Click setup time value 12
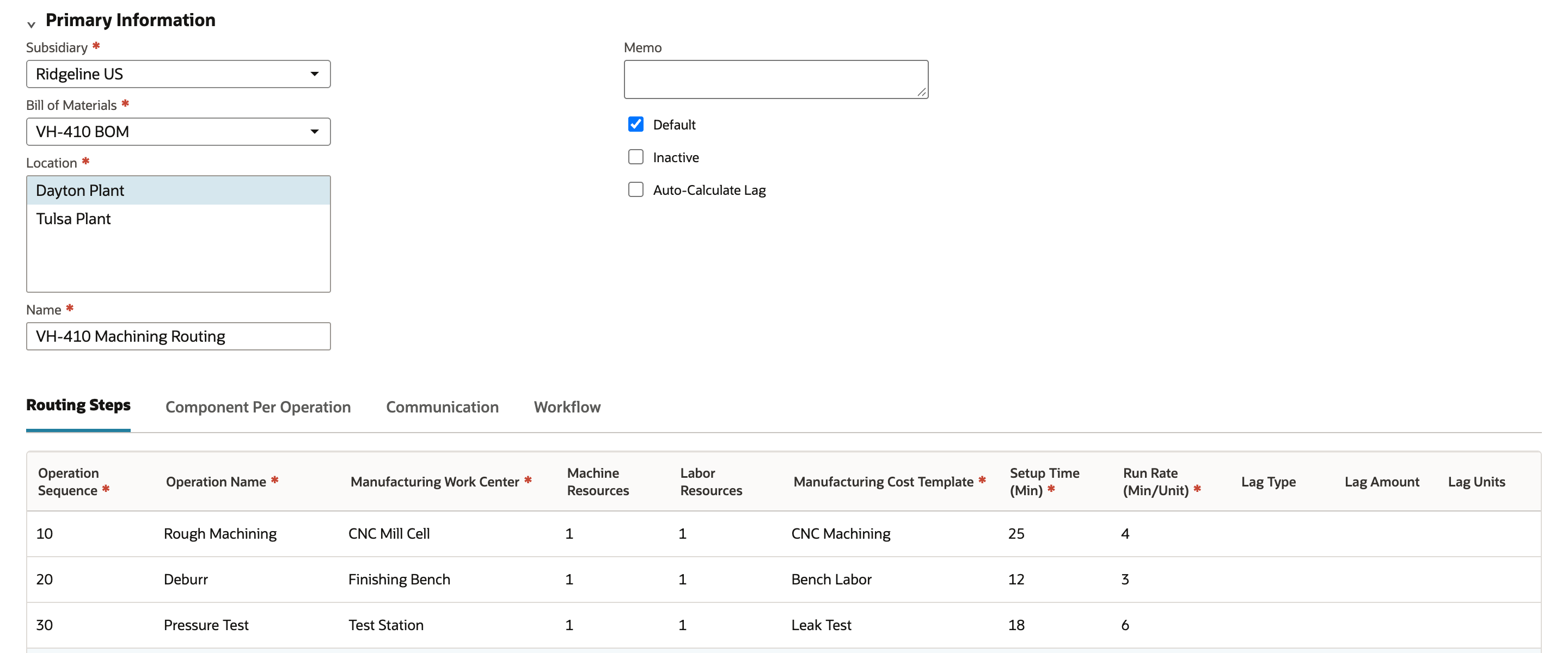Viewport: 1568px width, 653px height. click(x=1016, y=580)
